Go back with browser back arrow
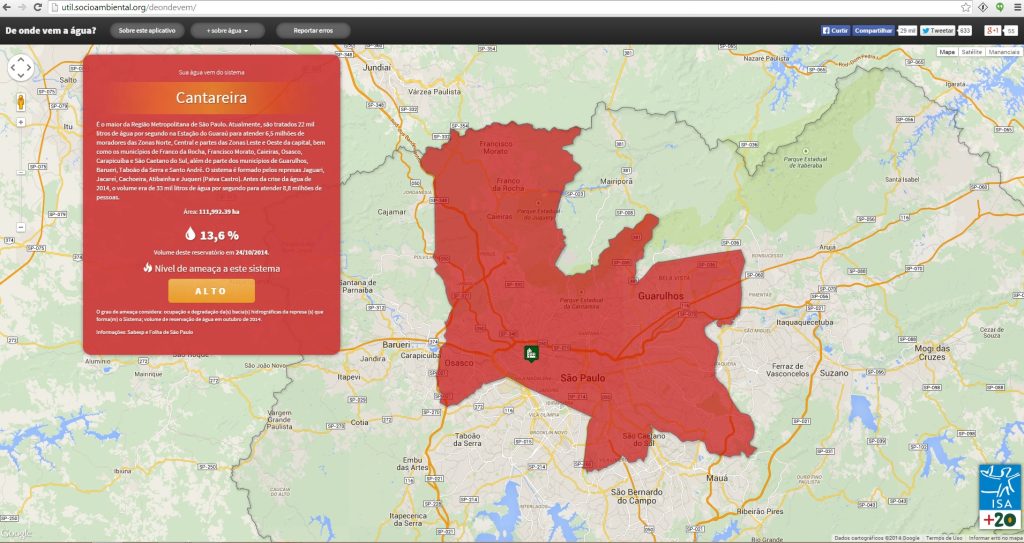This screenshot has width=1024, height=543. click(x=7, y=7)
